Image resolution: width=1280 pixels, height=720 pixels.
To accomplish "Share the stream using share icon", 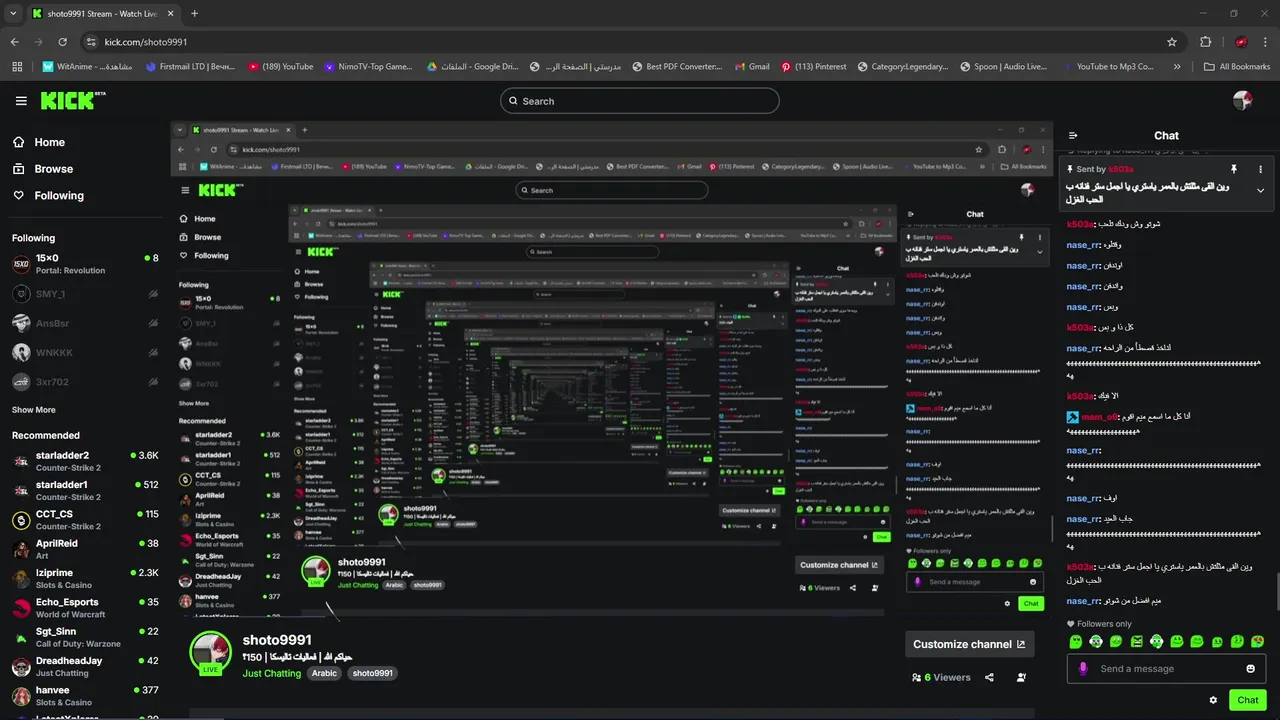I will pyautogui.click(x=989, y=677).
